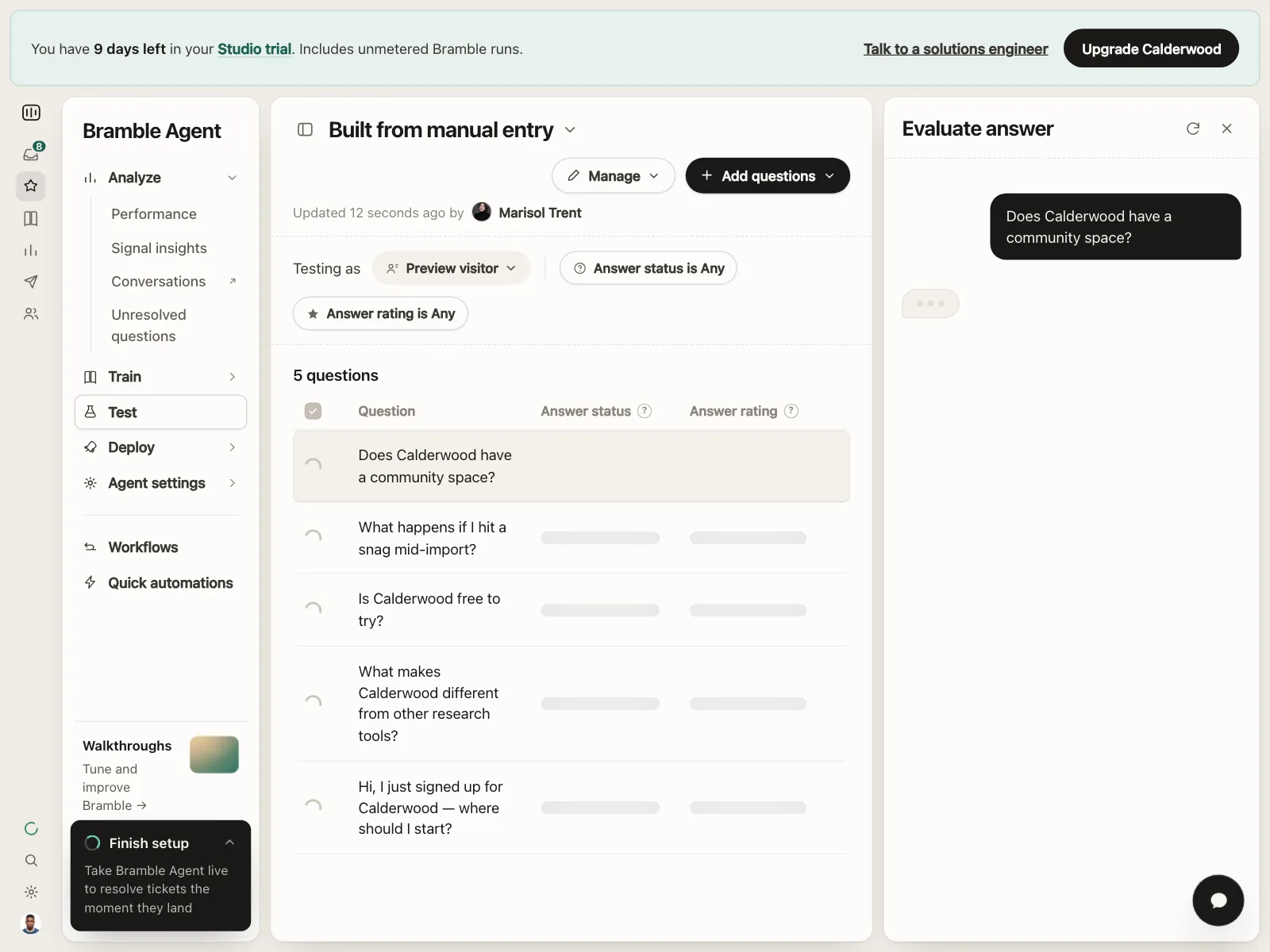Click the Answer rating column header
Image resolution: width=1270 pixels, height=952 pixels.
click(733, 411)
